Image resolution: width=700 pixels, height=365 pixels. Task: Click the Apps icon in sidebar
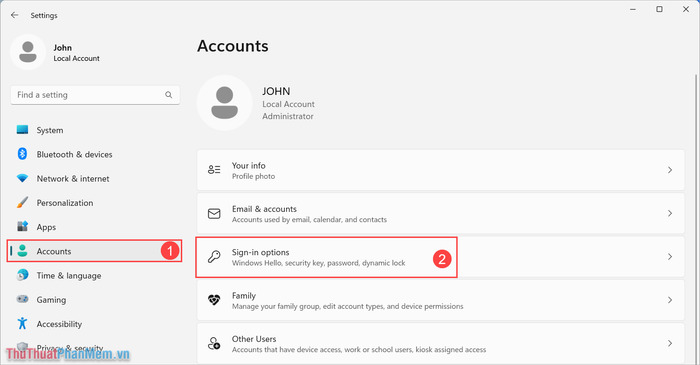pos(22,227)
